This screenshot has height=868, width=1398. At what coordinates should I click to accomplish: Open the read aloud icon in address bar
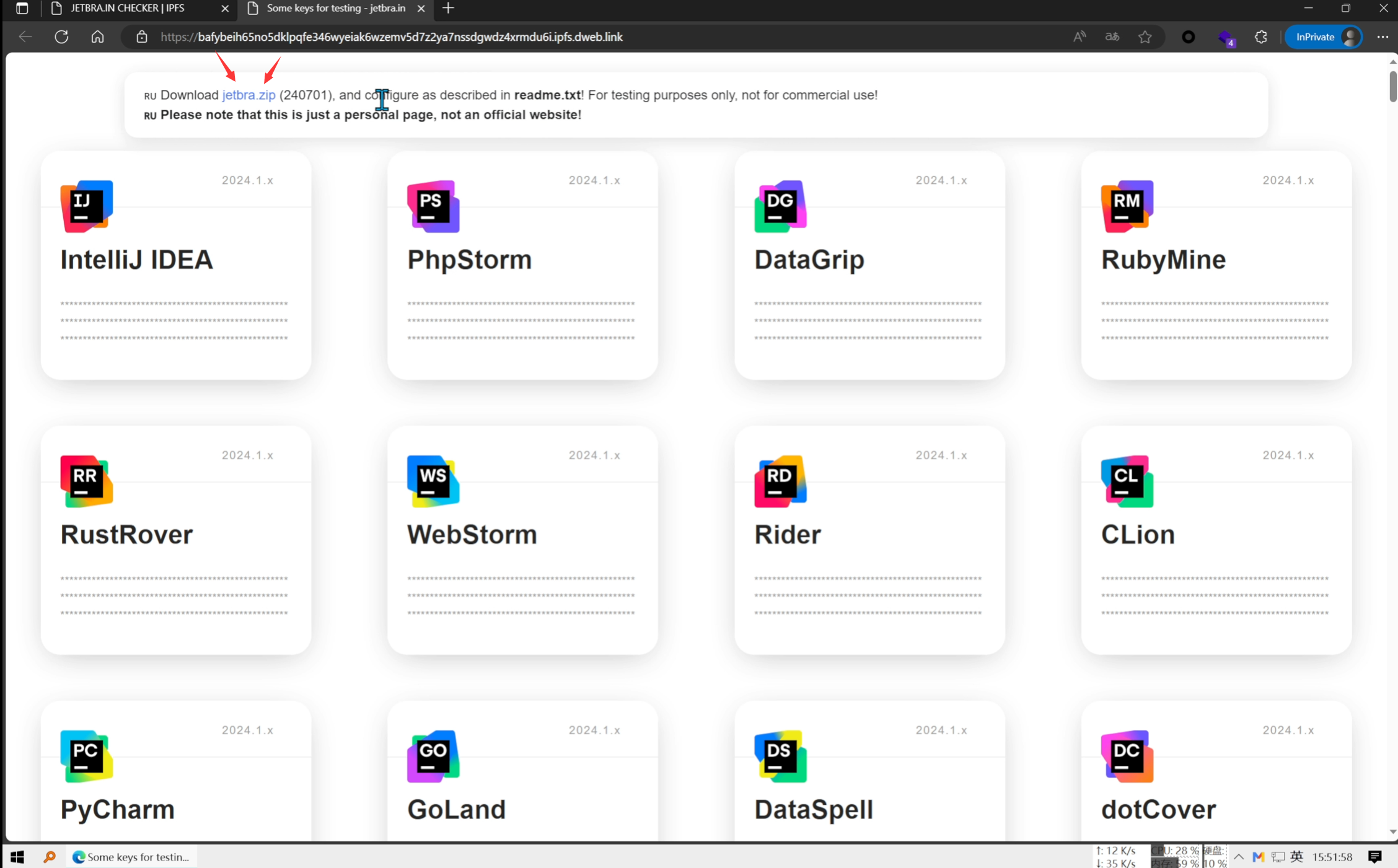(1079, 37)
